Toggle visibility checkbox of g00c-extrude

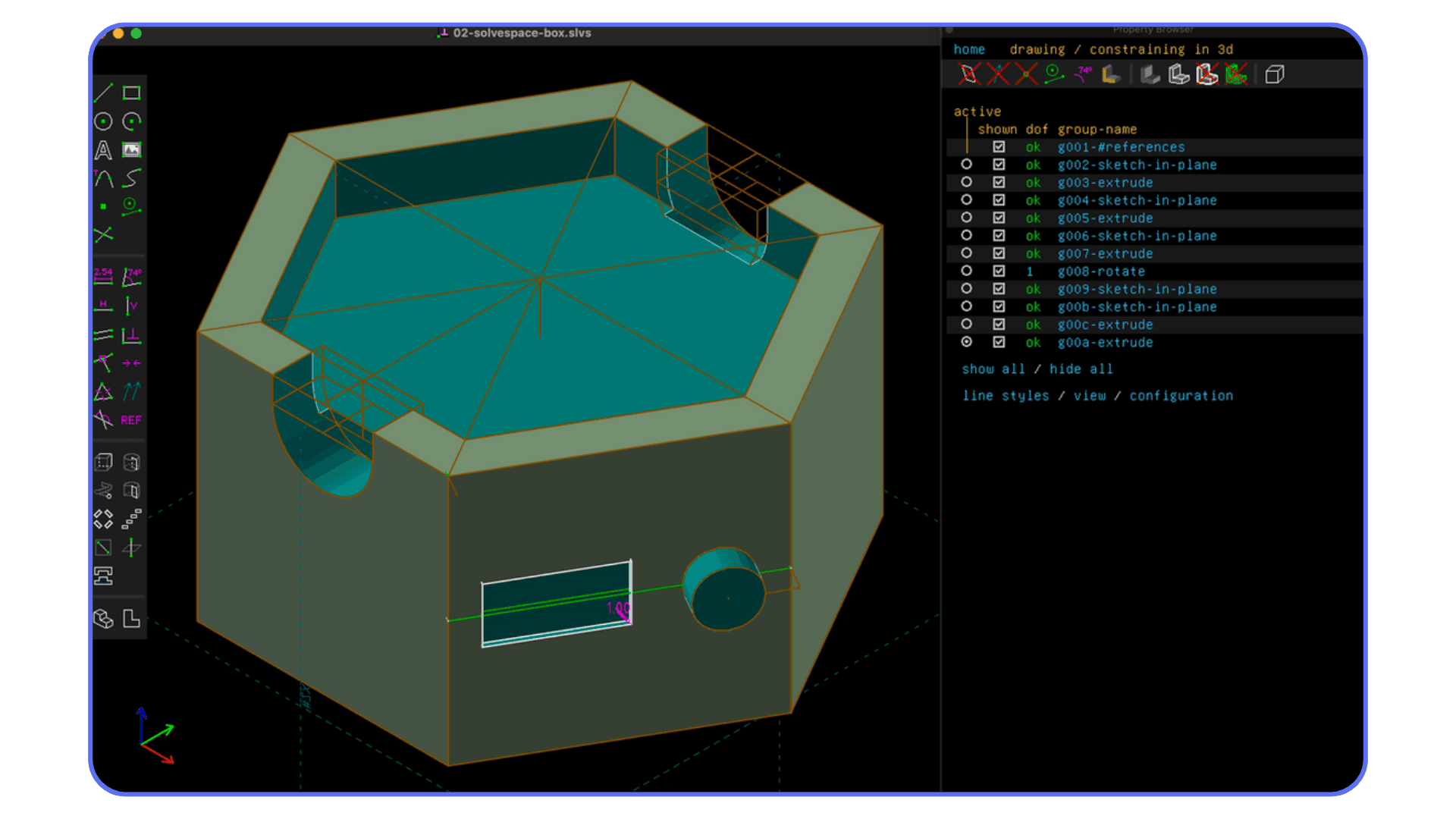pyautogui.click(x=999, y=325)
